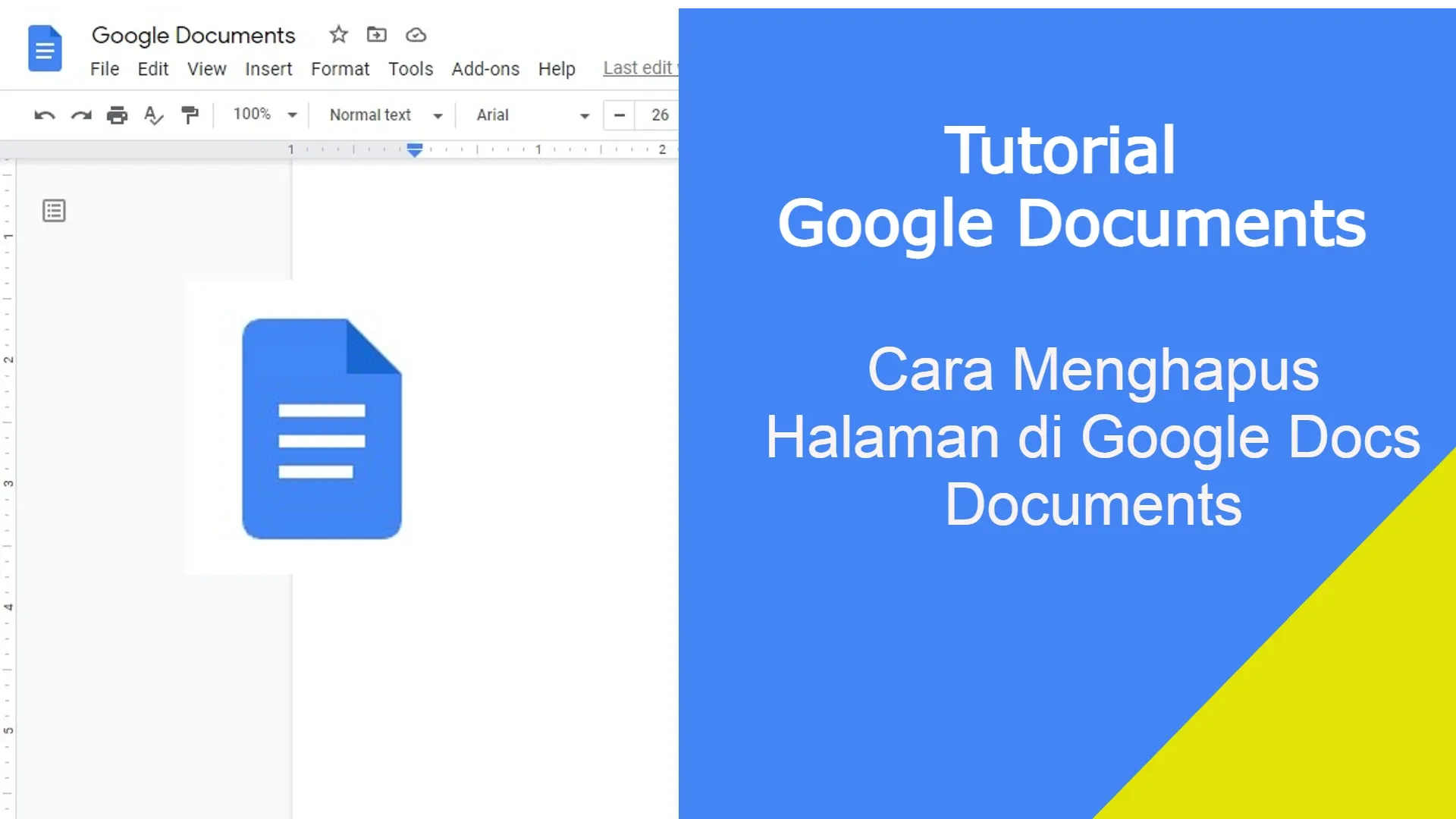
Task: Click the Redo arrow icon
Action: coord(81,115)
